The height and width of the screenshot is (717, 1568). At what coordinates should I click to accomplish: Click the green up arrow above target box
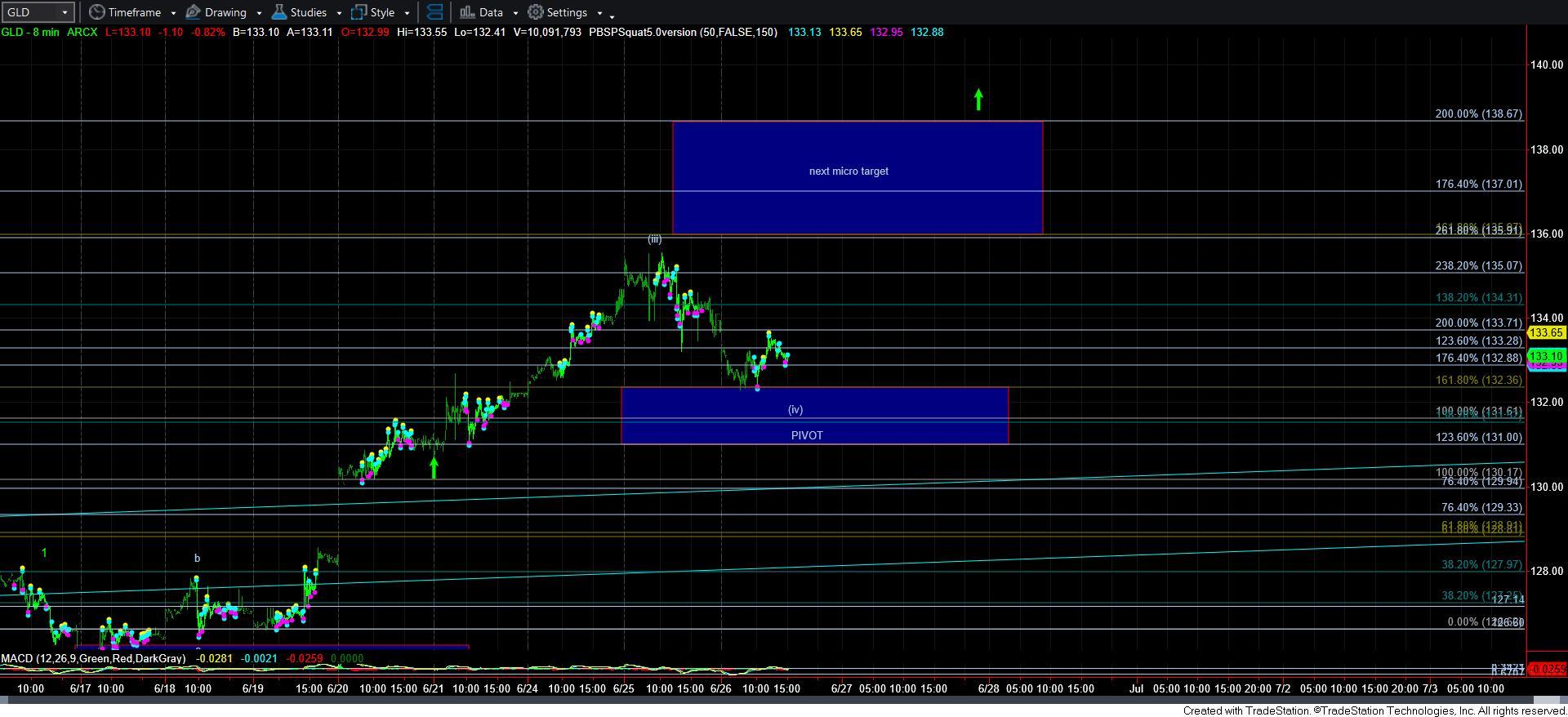[x=978, y=100]
